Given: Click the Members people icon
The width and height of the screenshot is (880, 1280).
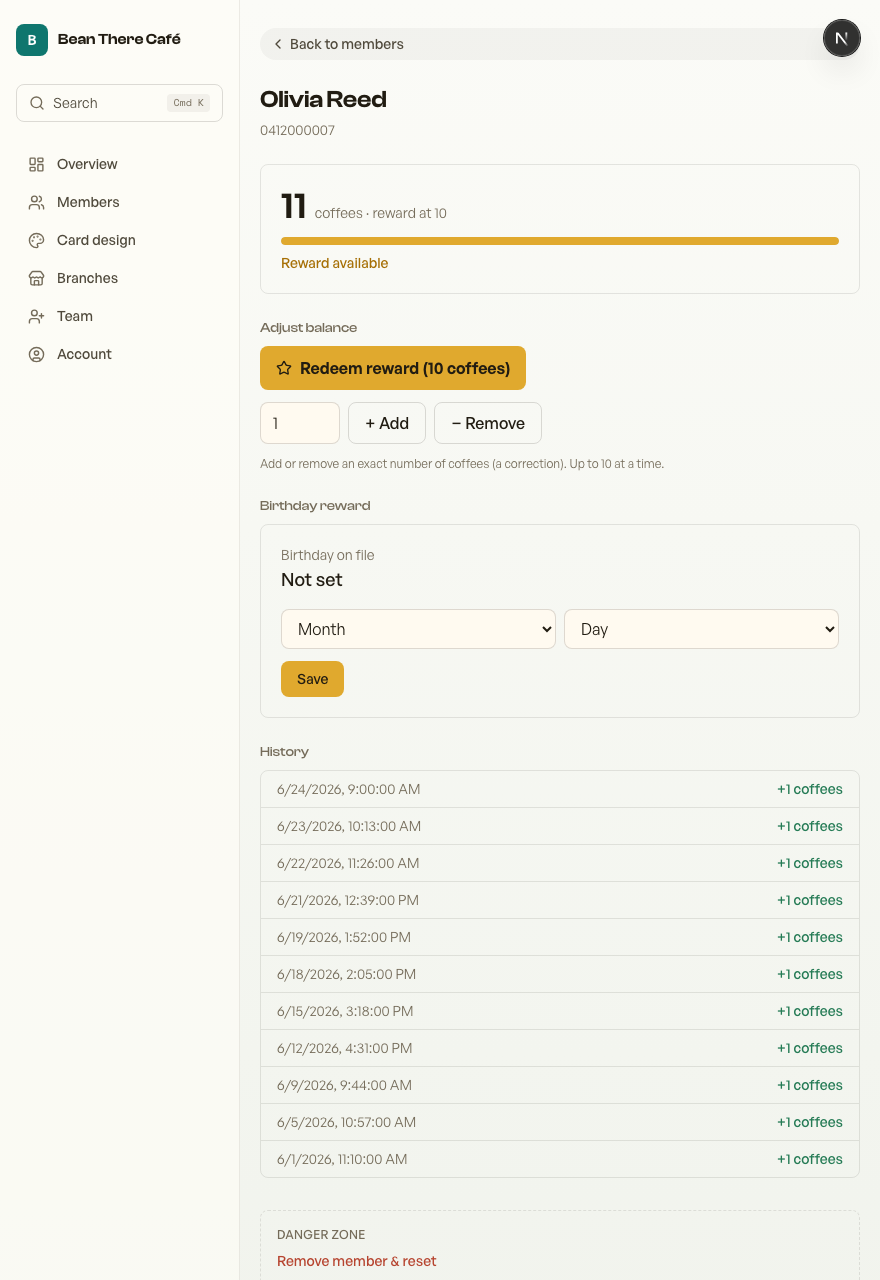Looking at the screenshot, I should tap(37, 202).
